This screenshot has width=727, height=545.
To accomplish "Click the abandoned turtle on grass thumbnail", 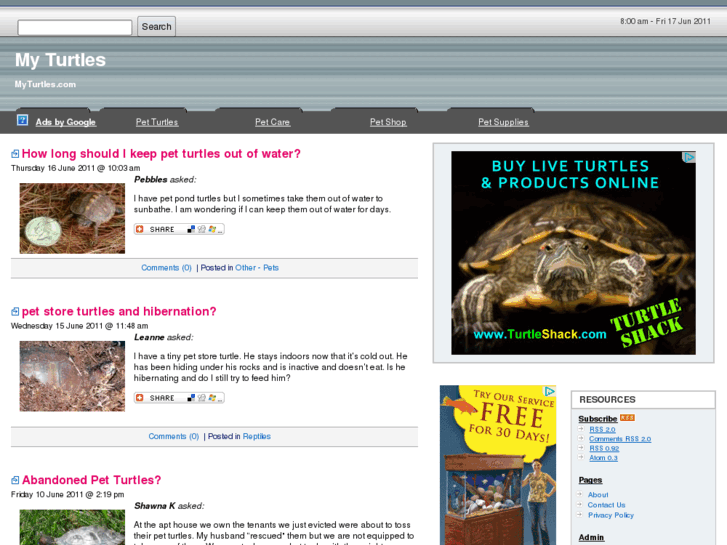I will click(72, 527).
